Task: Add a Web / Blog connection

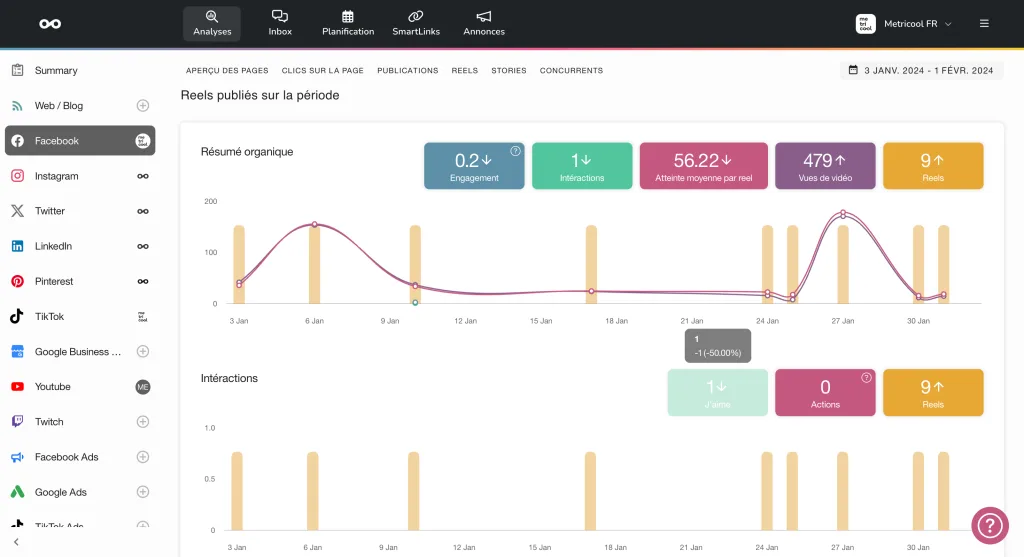Action: pyautogui.click(x=143, y=106)
